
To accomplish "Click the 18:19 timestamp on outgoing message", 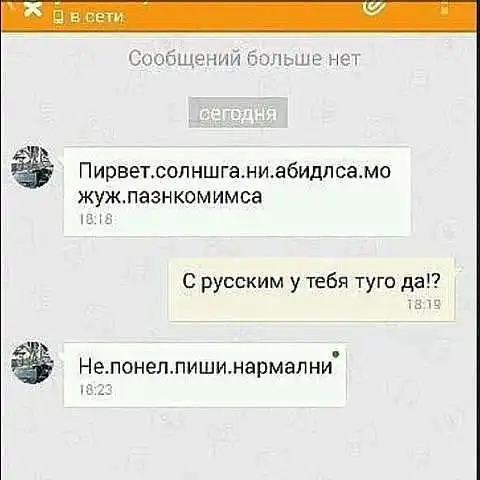I will pyautogui.click(x=424, y=304).
